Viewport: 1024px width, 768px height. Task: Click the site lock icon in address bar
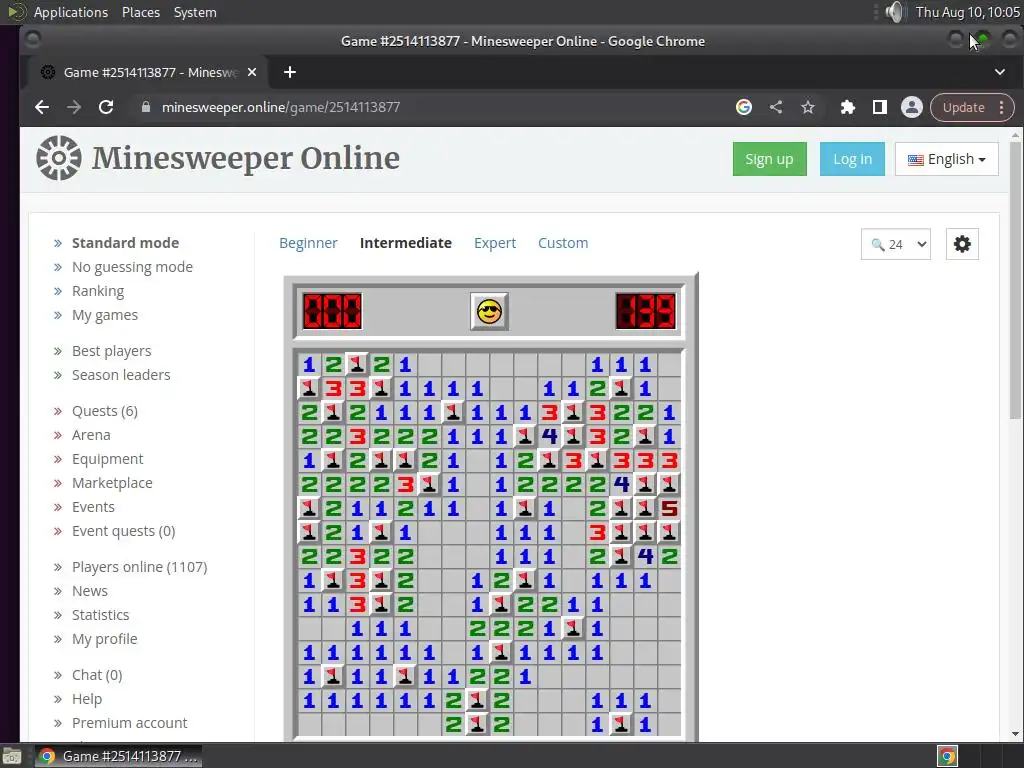click(x=146, y=107)
